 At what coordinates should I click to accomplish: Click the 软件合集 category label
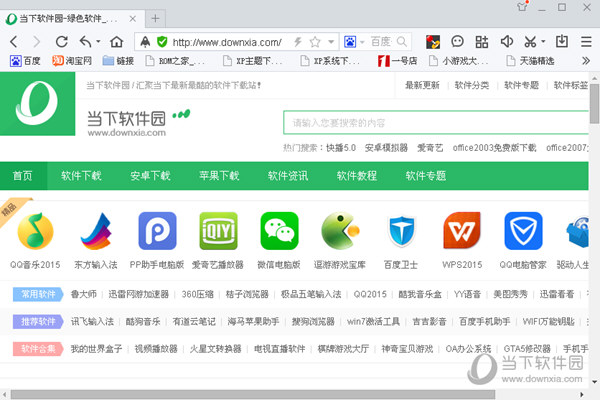point(38,349)
